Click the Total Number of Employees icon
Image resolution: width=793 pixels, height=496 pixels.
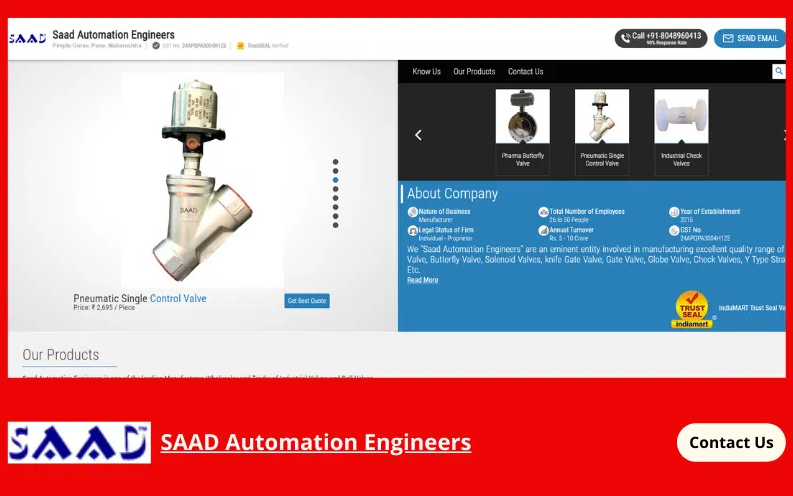point(543,212)
